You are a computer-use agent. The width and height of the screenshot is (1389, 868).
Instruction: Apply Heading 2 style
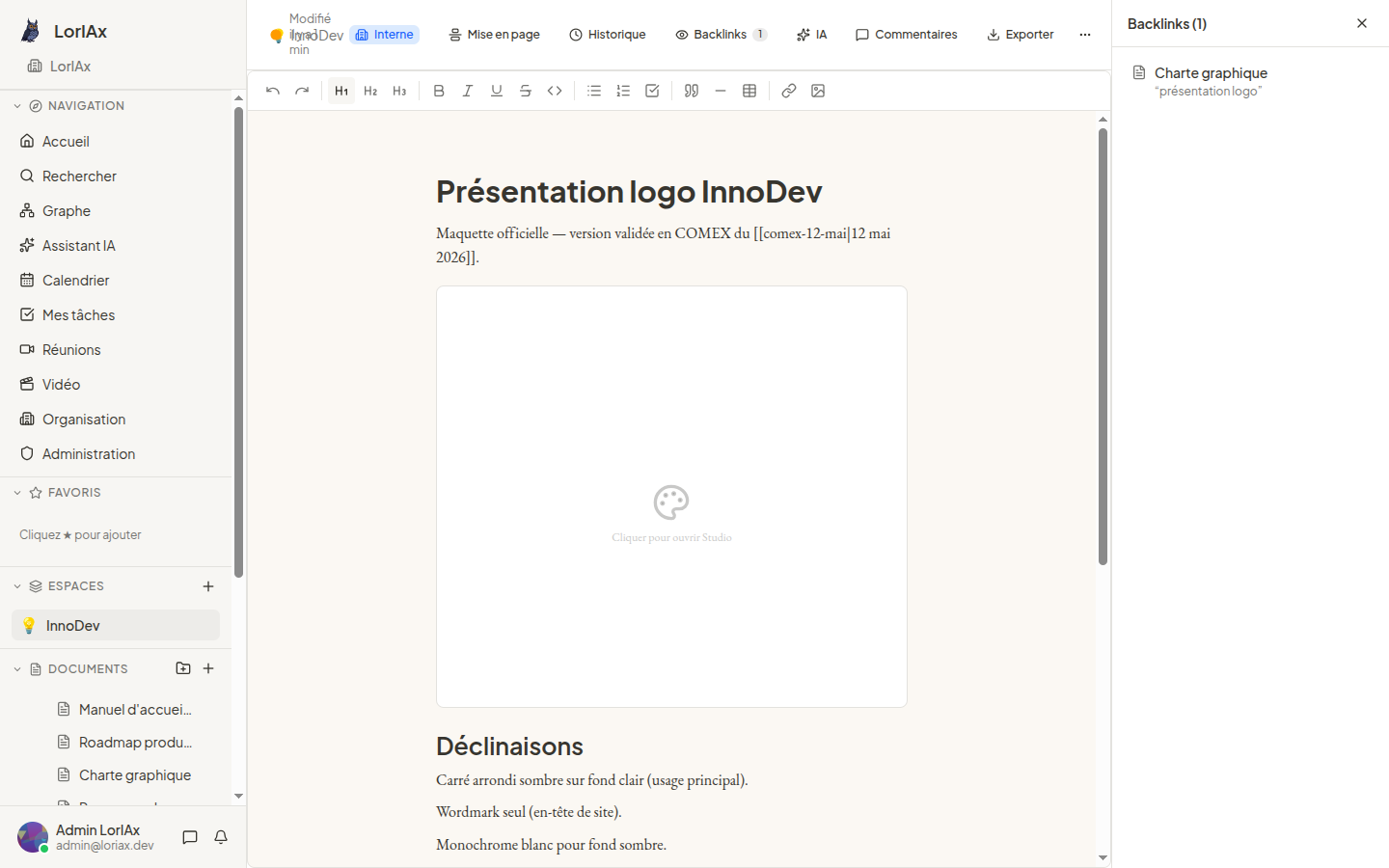pos(370,91)
